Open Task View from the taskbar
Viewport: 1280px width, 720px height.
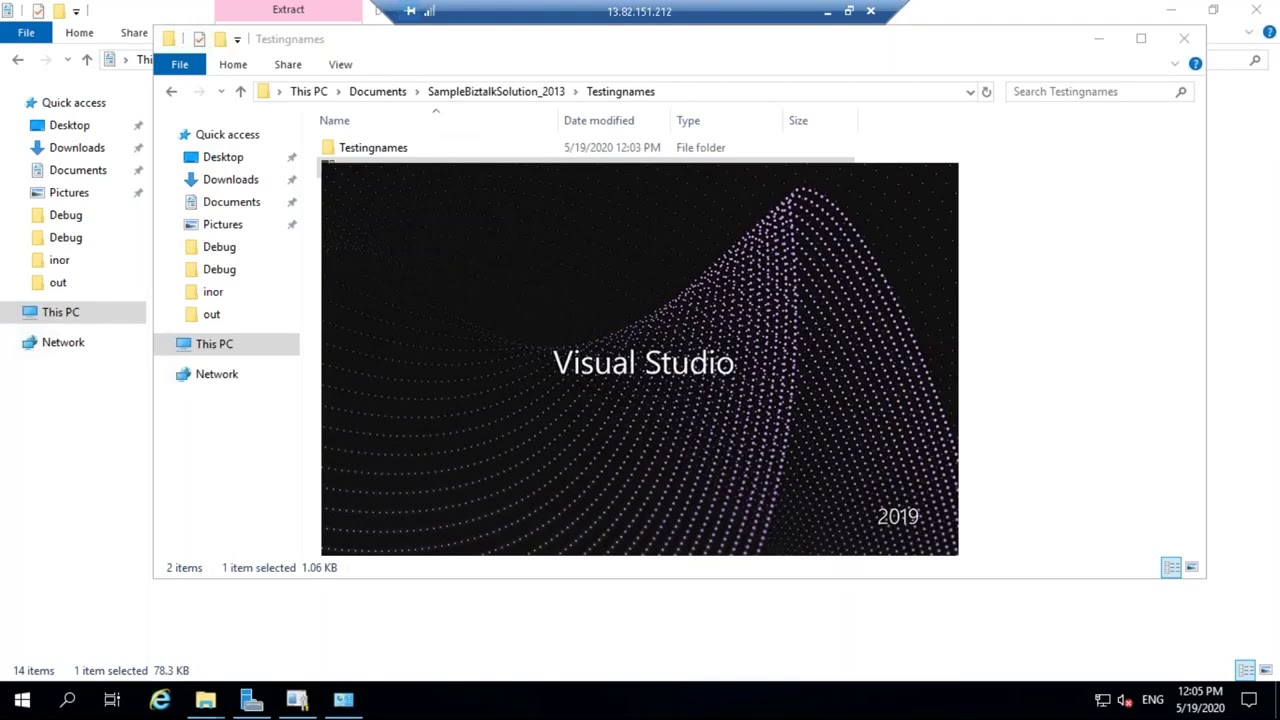coord(112,700)
